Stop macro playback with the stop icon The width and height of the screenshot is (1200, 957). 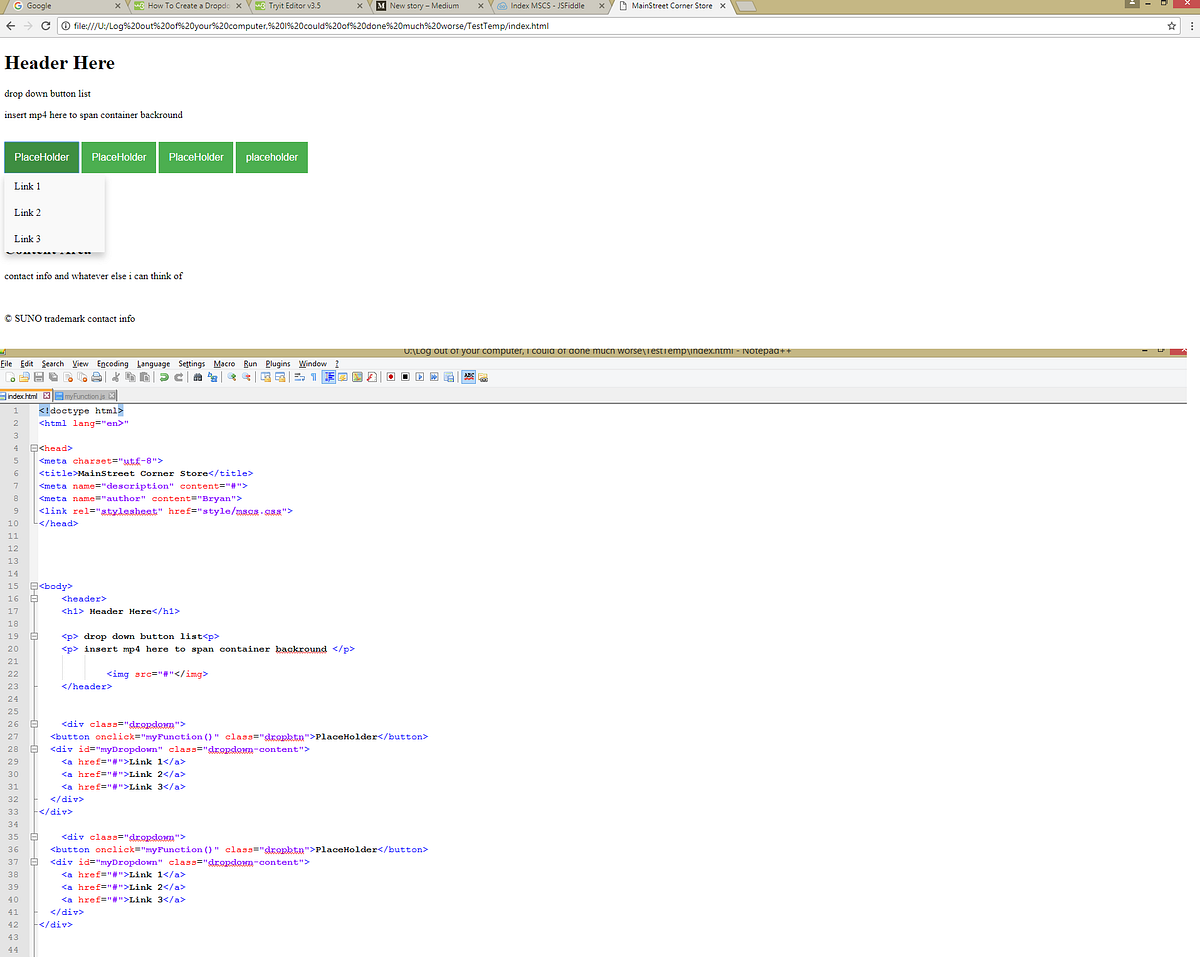405,377
